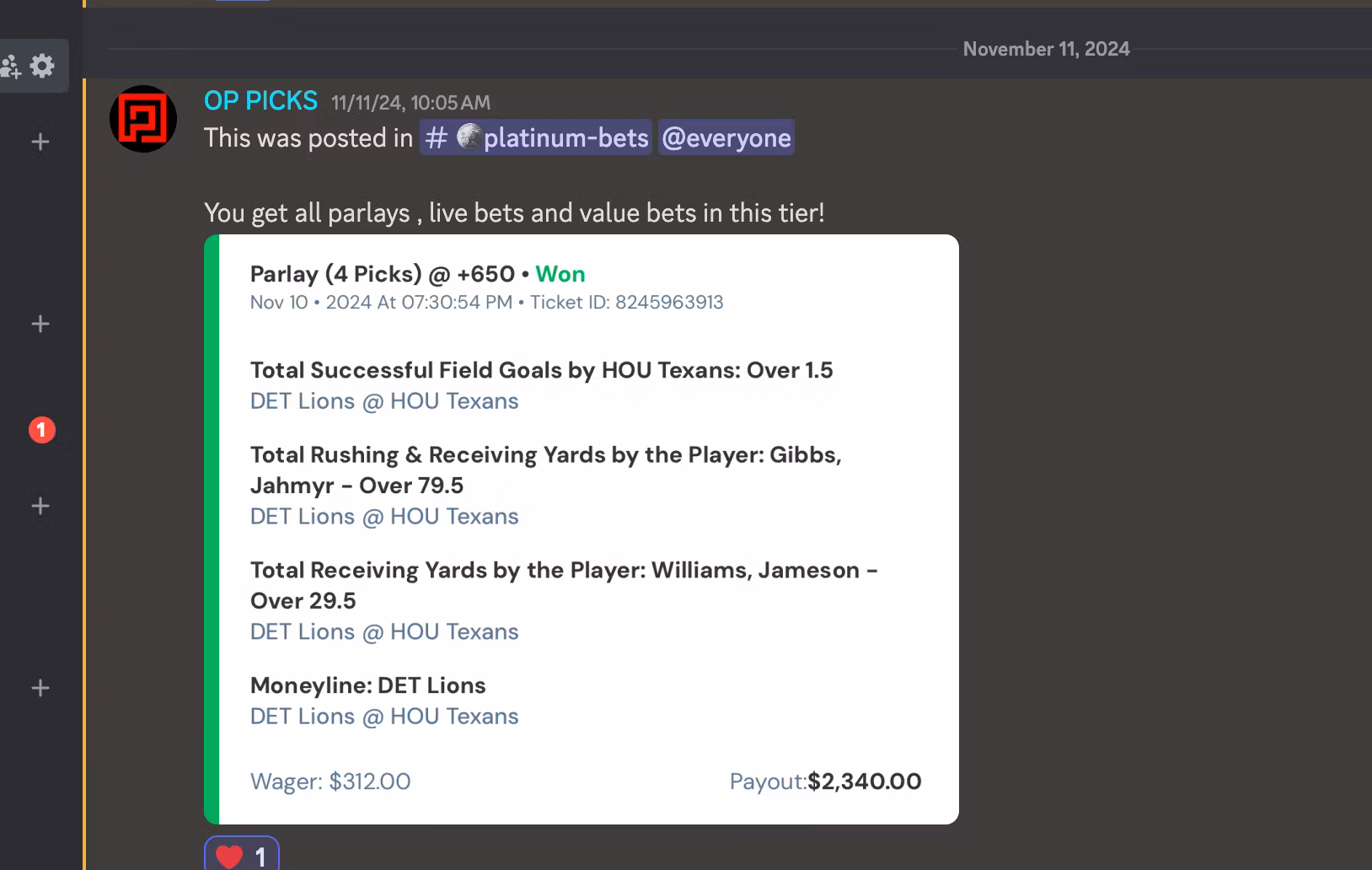Open the #platinum-bets channel link
Image resolution: width=1372 pixels, height=870 pixels.
tap(536, 137)
